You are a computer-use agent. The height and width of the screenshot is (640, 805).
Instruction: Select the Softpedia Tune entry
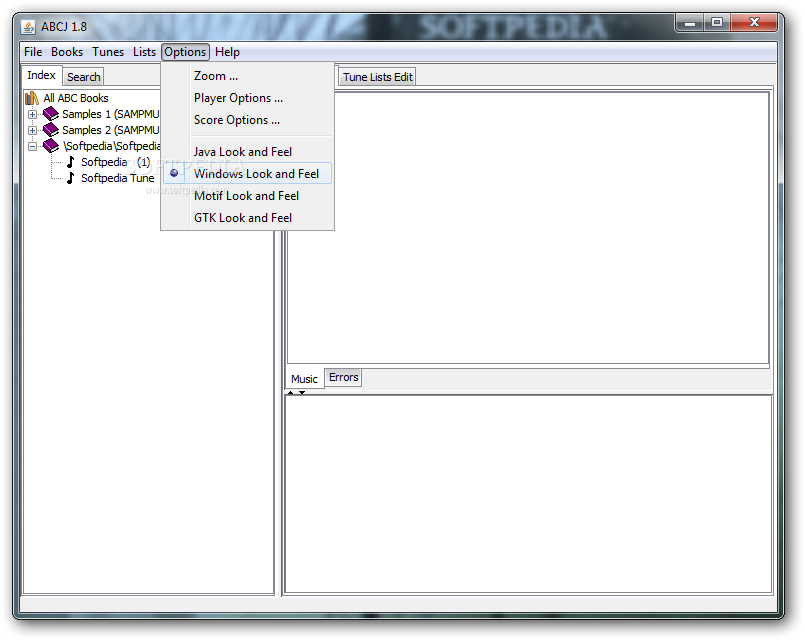click(118, 178)
